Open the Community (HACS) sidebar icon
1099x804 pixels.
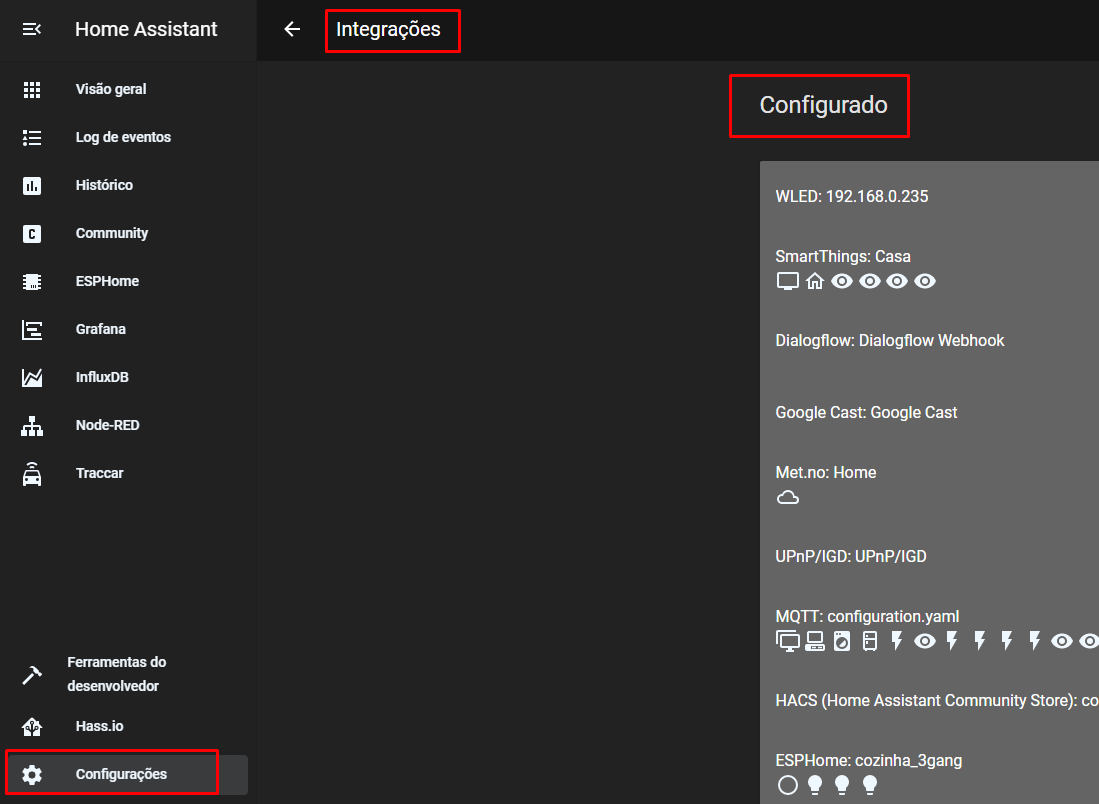tap(32, 233)
